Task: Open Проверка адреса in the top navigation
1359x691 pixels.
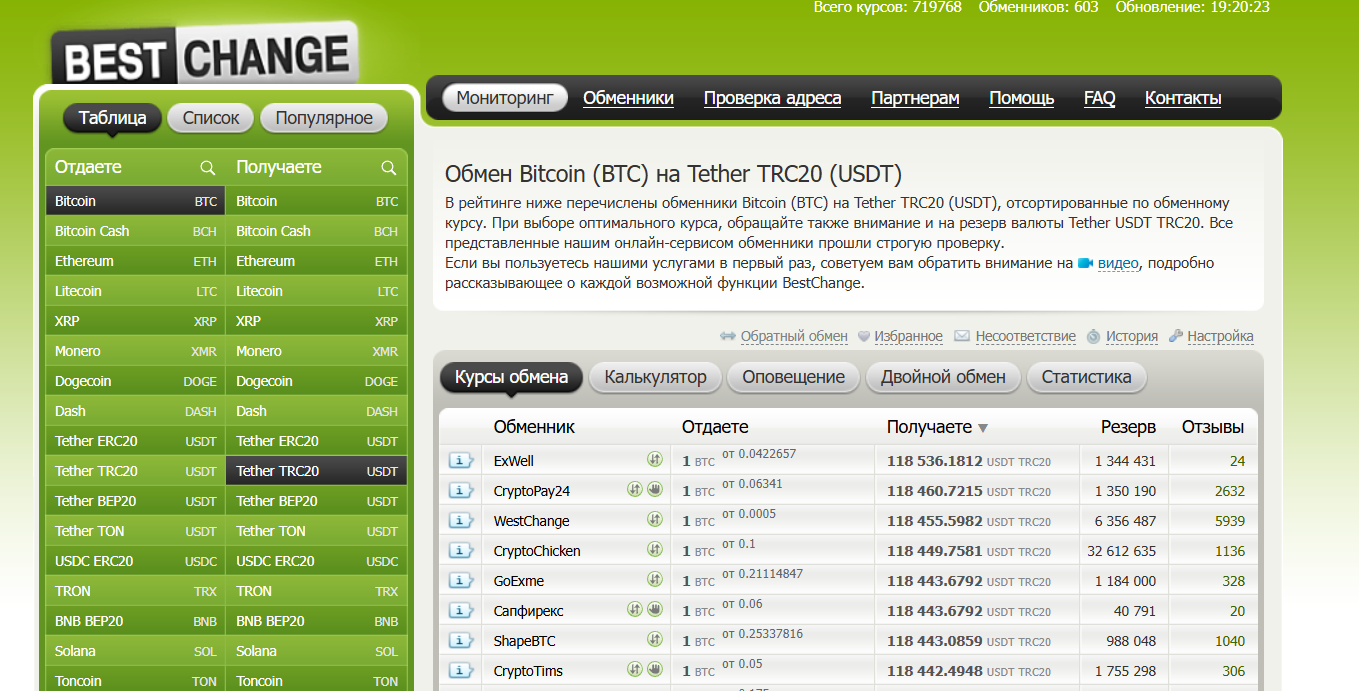Action: (772, 98)
